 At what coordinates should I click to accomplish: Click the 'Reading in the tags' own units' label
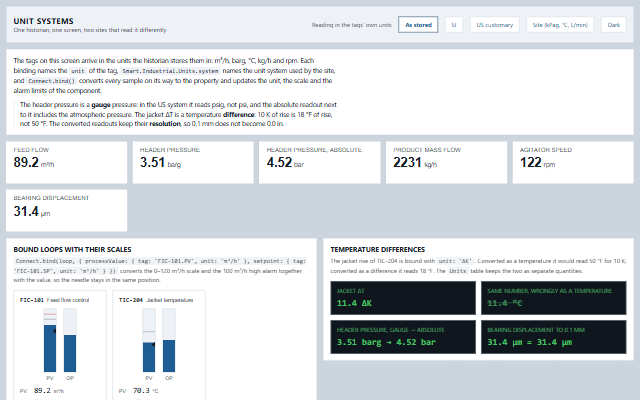click(x=351, y=25)
